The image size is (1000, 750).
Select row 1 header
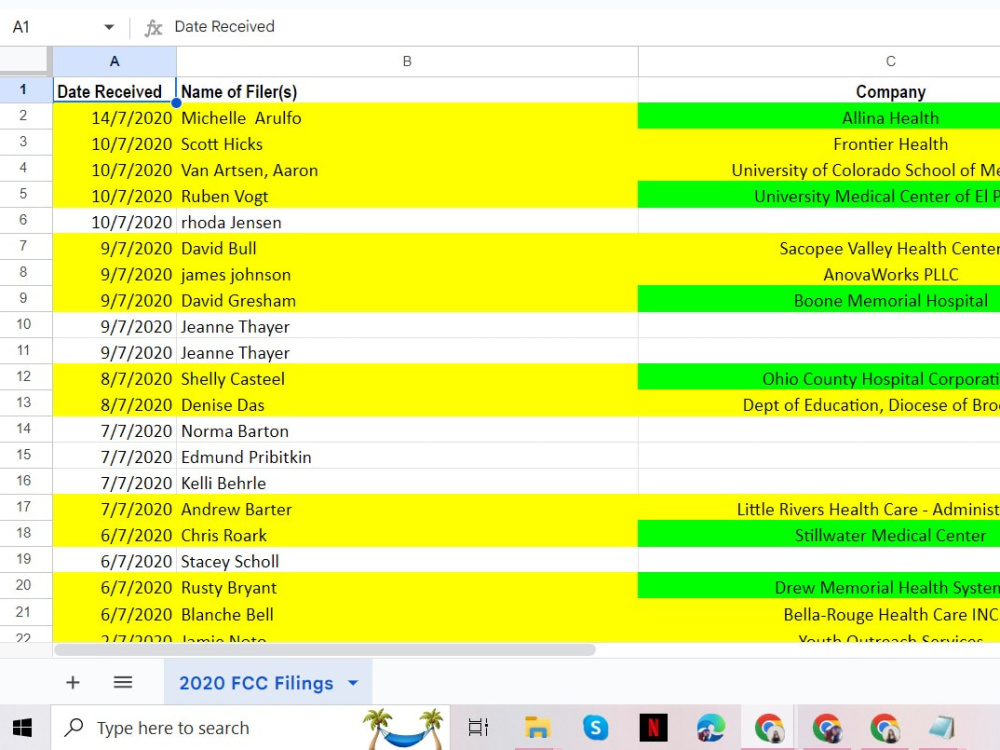pos(24,90)
